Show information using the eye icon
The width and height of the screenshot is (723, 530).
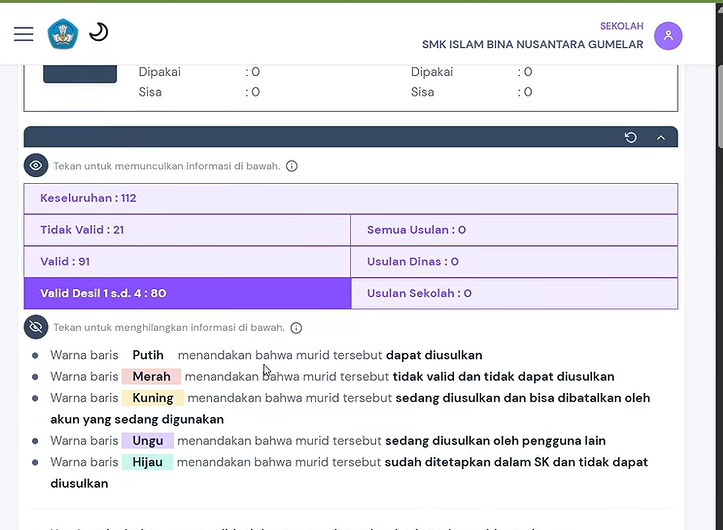click(x=36, y=165)
